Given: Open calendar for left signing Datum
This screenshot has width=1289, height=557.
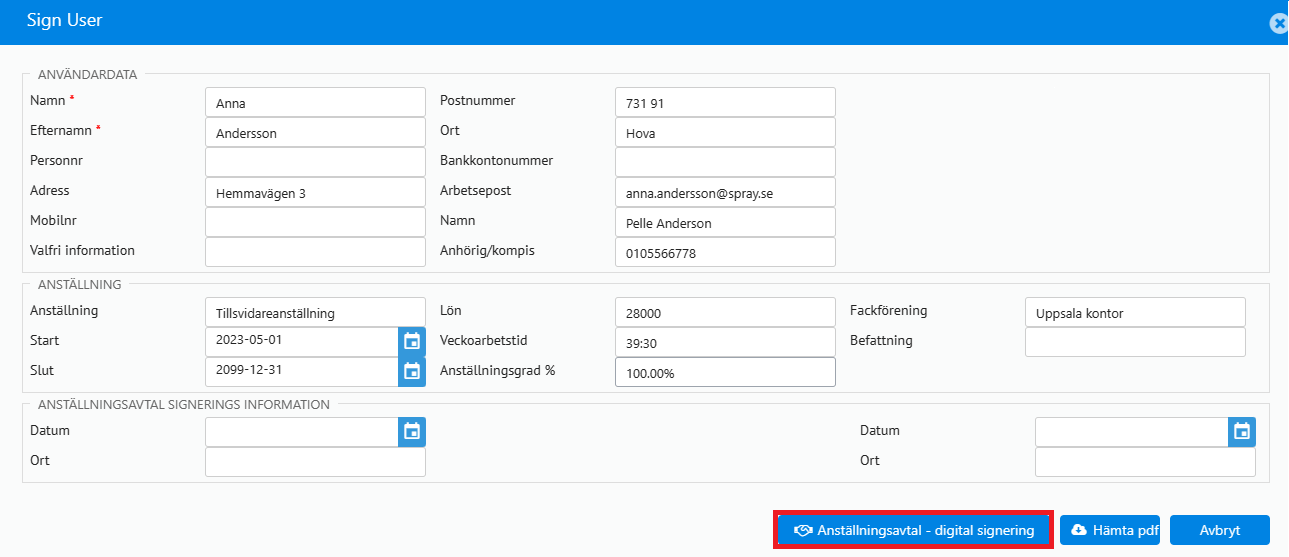Looking at the screenshot, I should [412, 432].
